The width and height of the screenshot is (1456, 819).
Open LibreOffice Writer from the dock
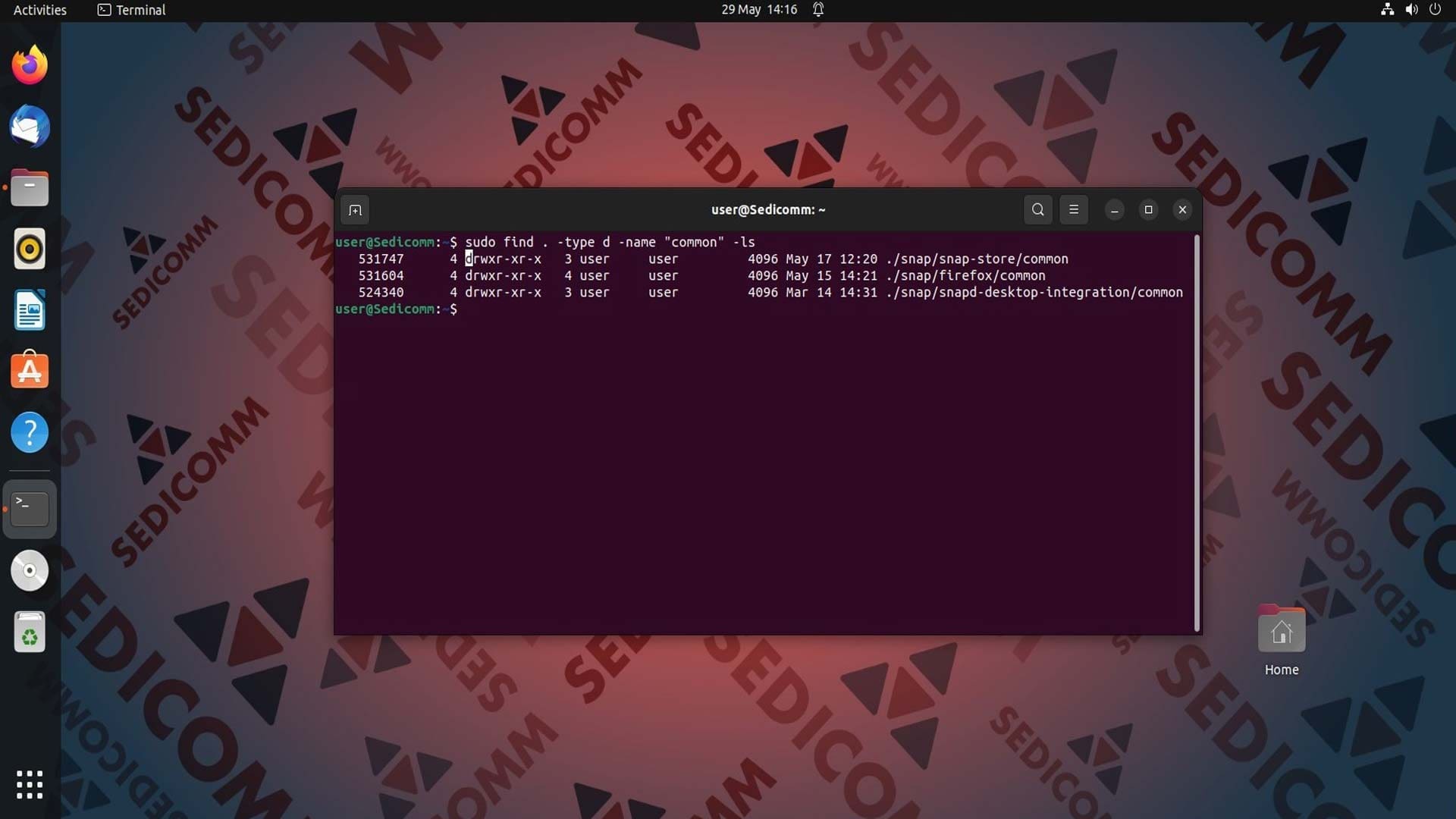coord(30,310)
